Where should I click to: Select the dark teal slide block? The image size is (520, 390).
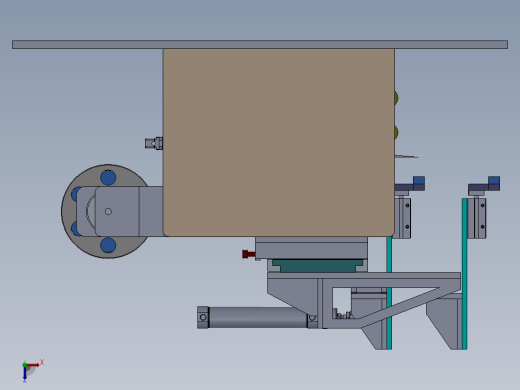pyautogui.click(x=317, y=266)
